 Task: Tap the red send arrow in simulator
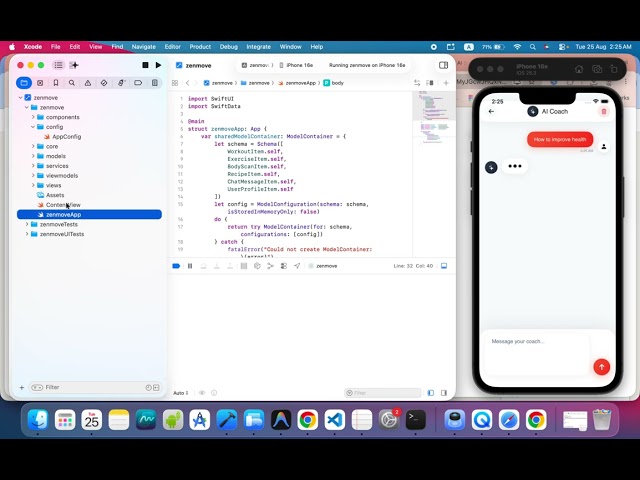[601, 367]
